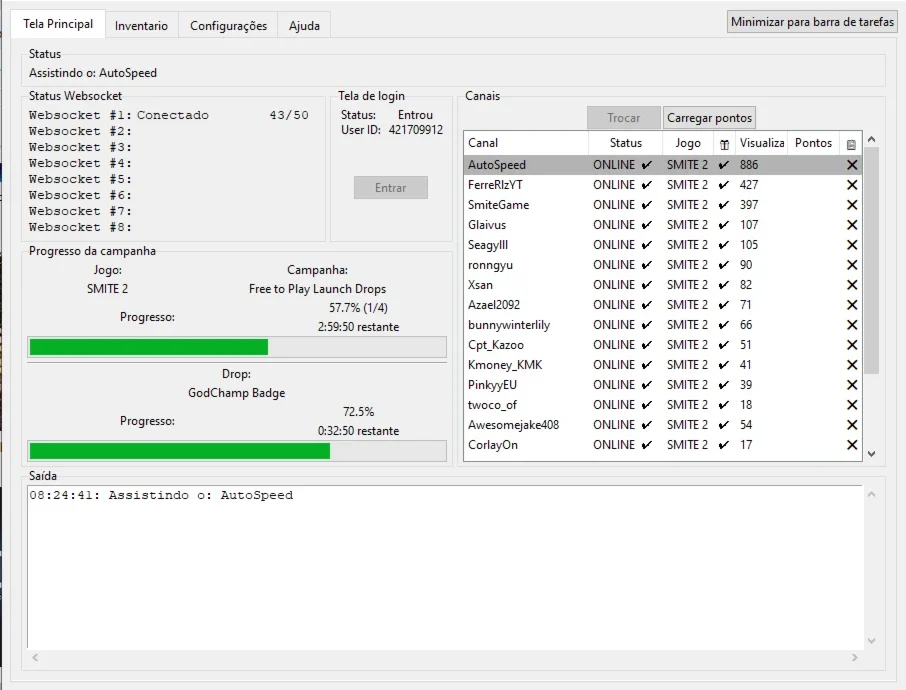Click the GodChamp Badge drop progress bar

point(237,451)
